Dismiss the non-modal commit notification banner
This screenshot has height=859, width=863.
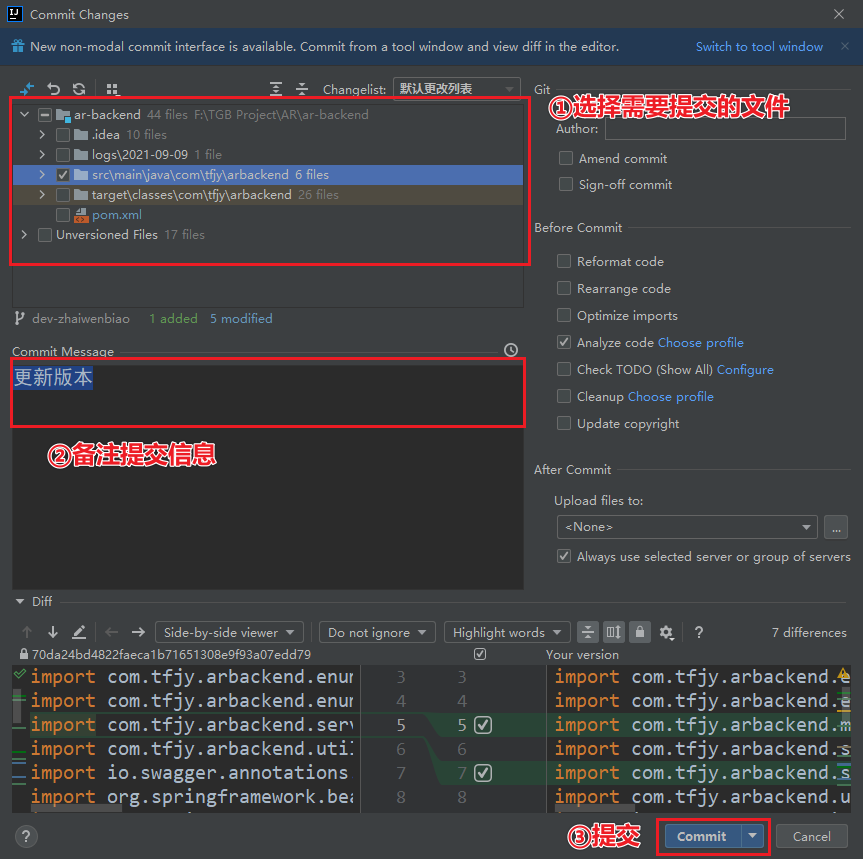pyautogui.click(x=845, y=46)
